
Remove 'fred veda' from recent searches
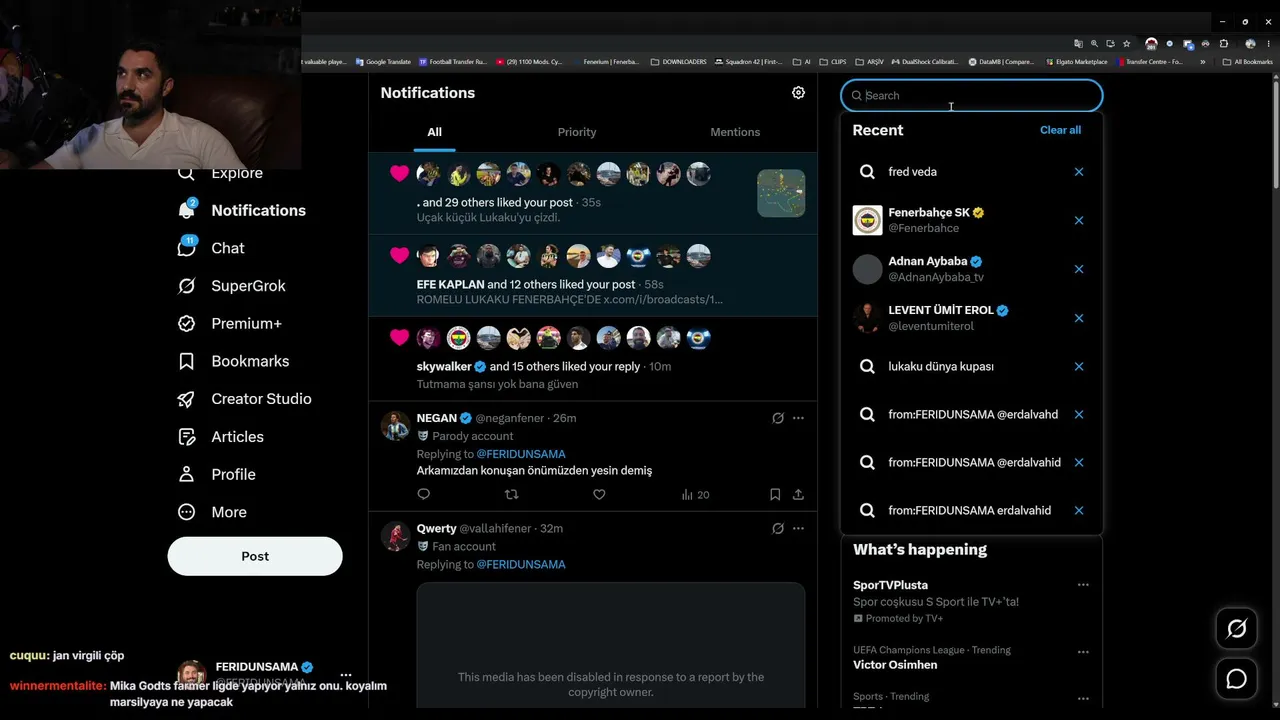click(x=1079, y=172)
